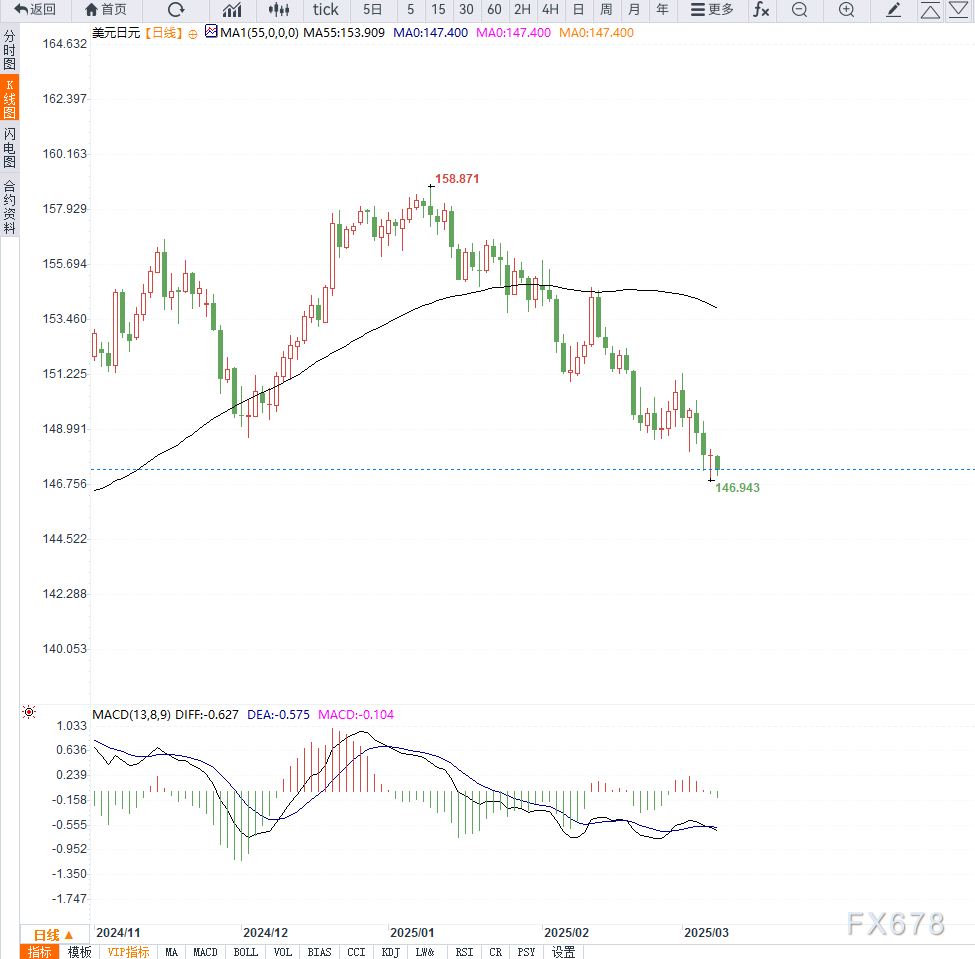
Task: Click the 2025/01 date marker on timeline
Action: coord(412,933)
